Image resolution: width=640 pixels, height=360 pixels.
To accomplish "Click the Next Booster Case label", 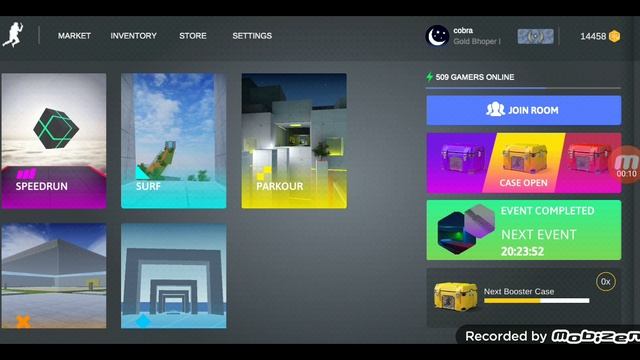I will click(519, 291).
